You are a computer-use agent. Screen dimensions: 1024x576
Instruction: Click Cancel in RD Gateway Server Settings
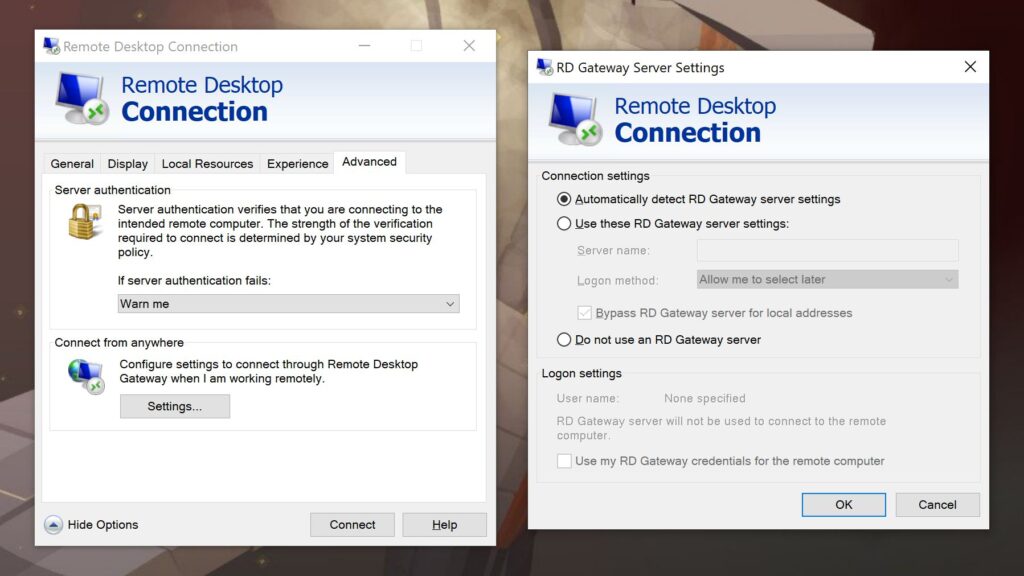(x=938, y=505)
